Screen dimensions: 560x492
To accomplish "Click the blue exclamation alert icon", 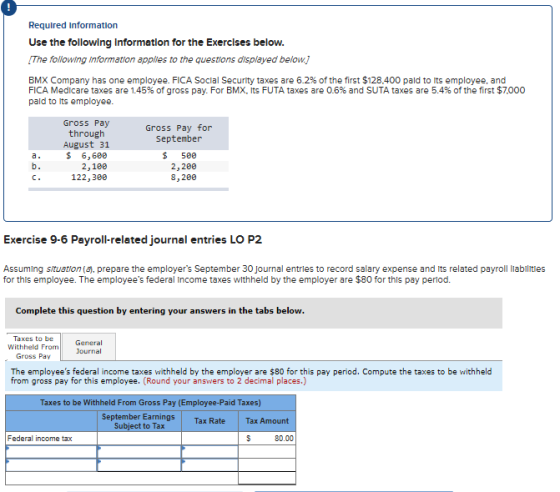I will [8, 7].
